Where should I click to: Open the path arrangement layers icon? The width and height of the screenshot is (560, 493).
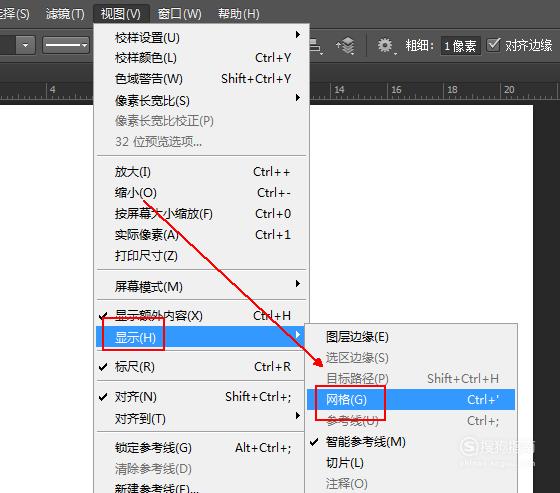[x=345, y=46]
